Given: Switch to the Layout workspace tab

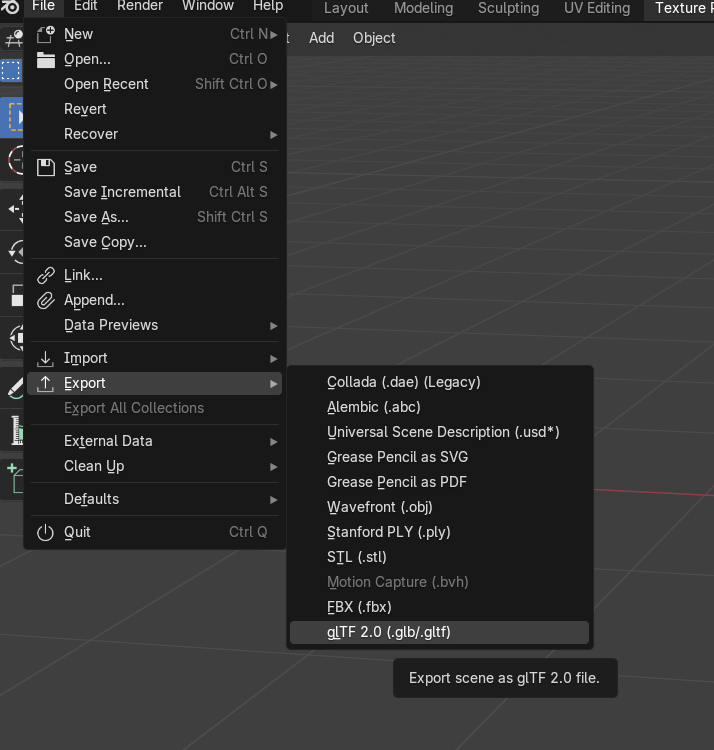Looking at the screenshot, I should 346,8.
